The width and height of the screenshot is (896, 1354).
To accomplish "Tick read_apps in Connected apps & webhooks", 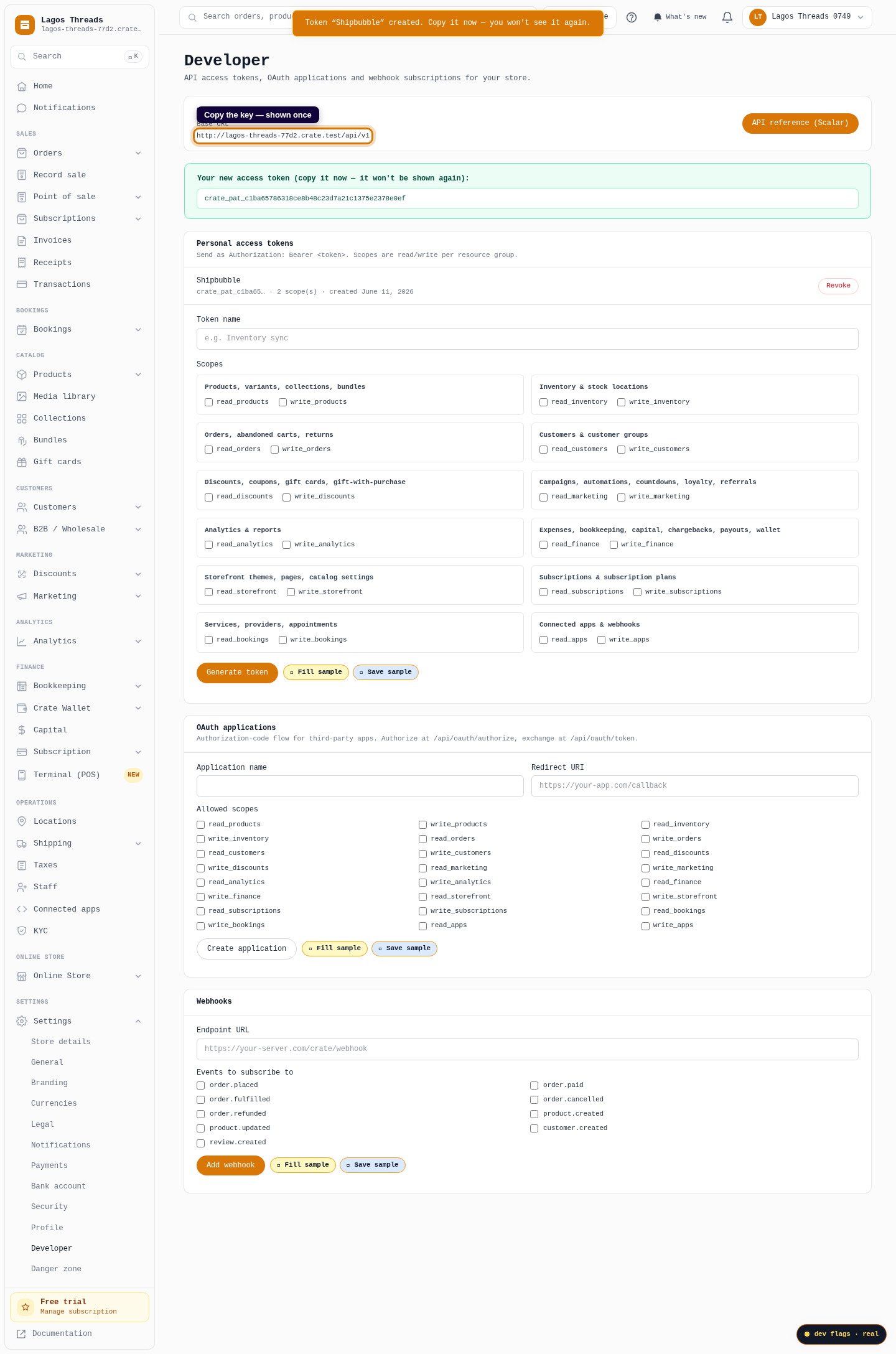I will 544,640.
